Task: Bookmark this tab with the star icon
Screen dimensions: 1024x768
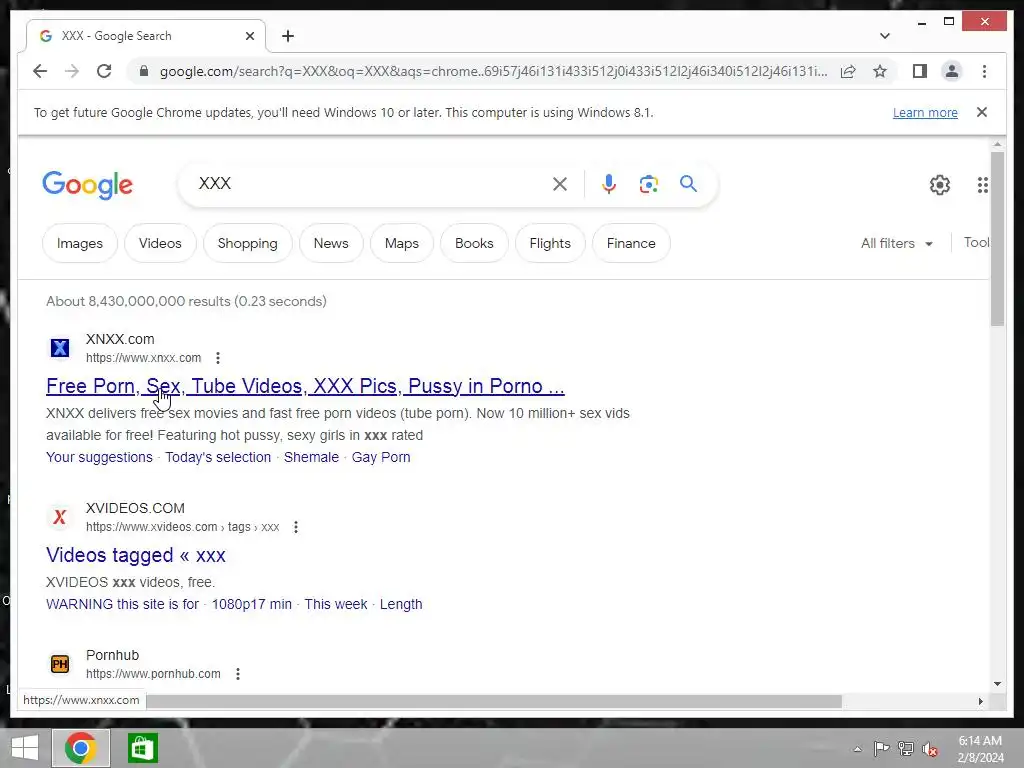Action: tap(880, 71)
